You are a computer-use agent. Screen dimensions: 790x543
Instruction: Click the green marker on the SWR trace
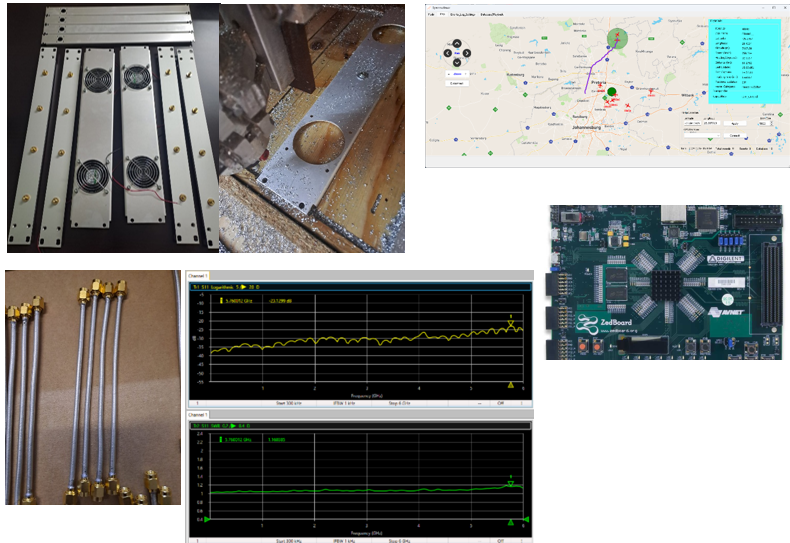click(x=511, y=483)
